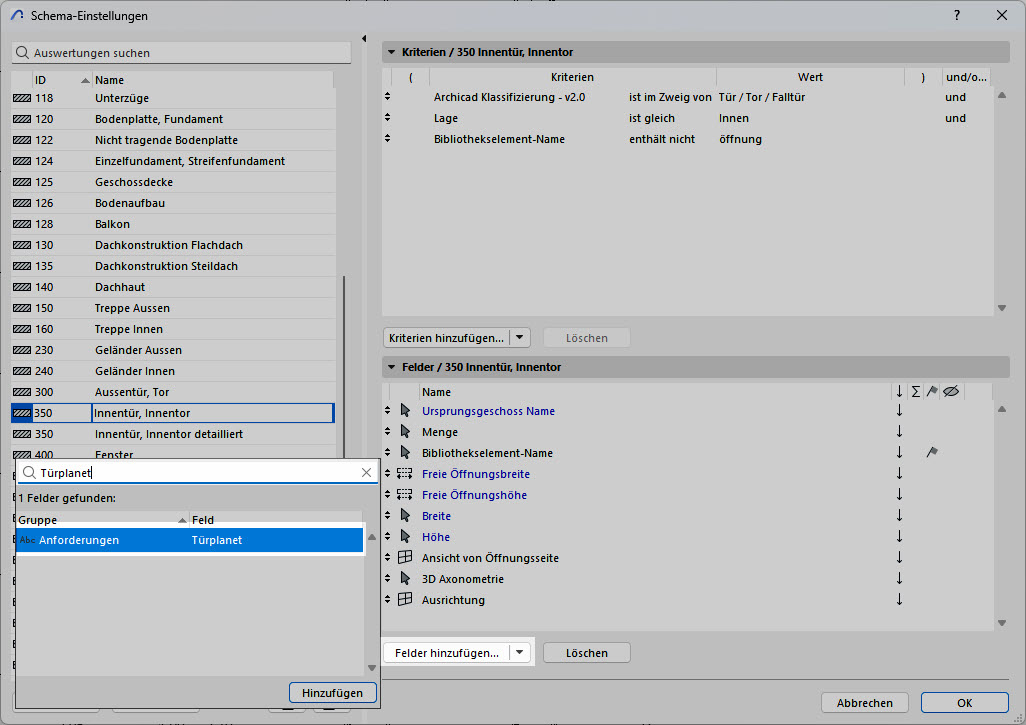
Task: Click the dimension icon beside Freie Öffnungsbreite
Action: (405, 474)
